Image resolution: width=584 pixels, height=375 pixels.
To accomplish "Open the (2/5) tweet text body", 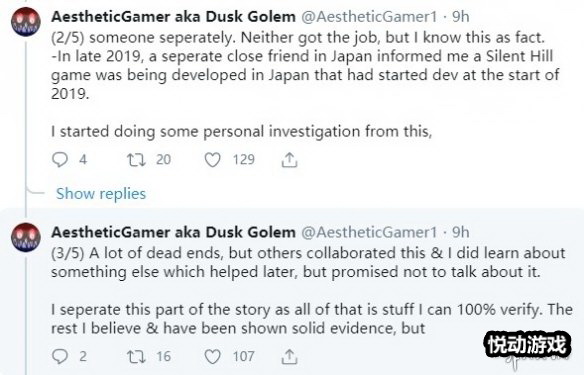I will point(305,85).
